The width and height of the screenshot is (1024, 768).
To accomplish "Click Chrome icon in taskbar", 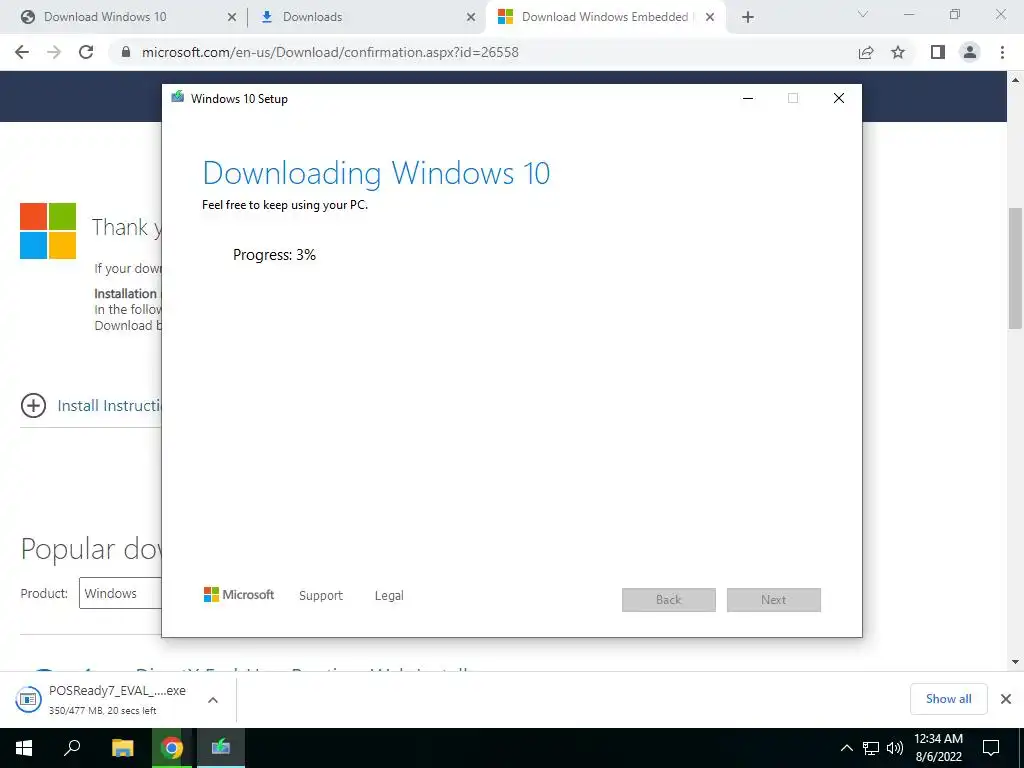I will pos(172,748).
